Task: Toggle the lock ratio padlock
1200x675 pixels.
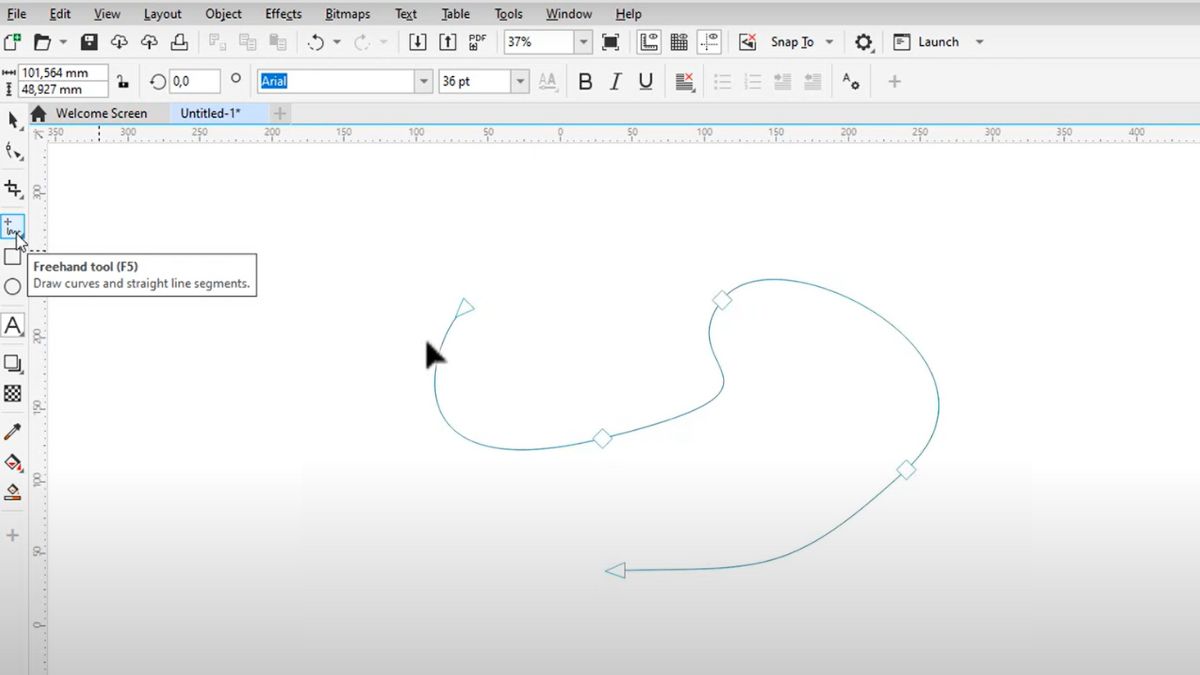Action: [x=122, y=82]
